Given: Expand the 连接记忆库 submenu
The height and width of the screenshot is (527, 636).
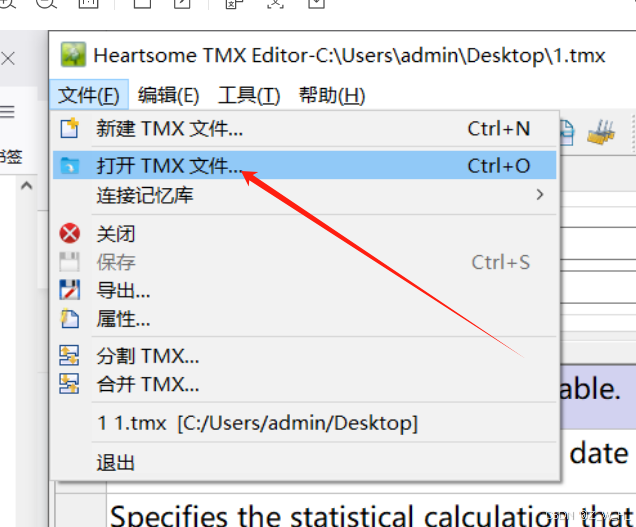Looking at the screenshot, I should coord(304,195).
